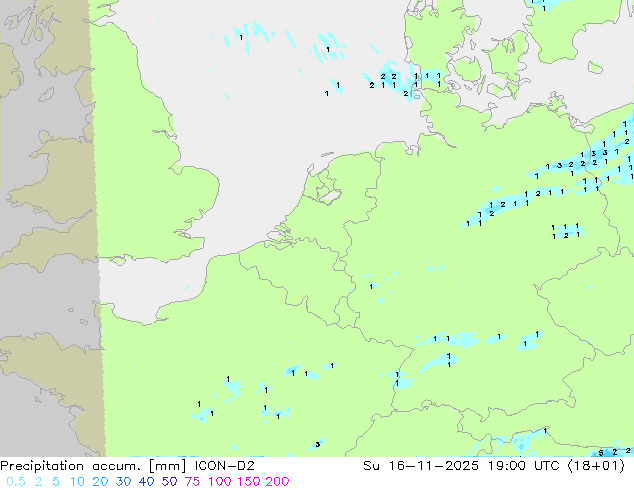Select the 0.5 legend value
This screenshot has height=490, width=634.
[x=16, y=482]
